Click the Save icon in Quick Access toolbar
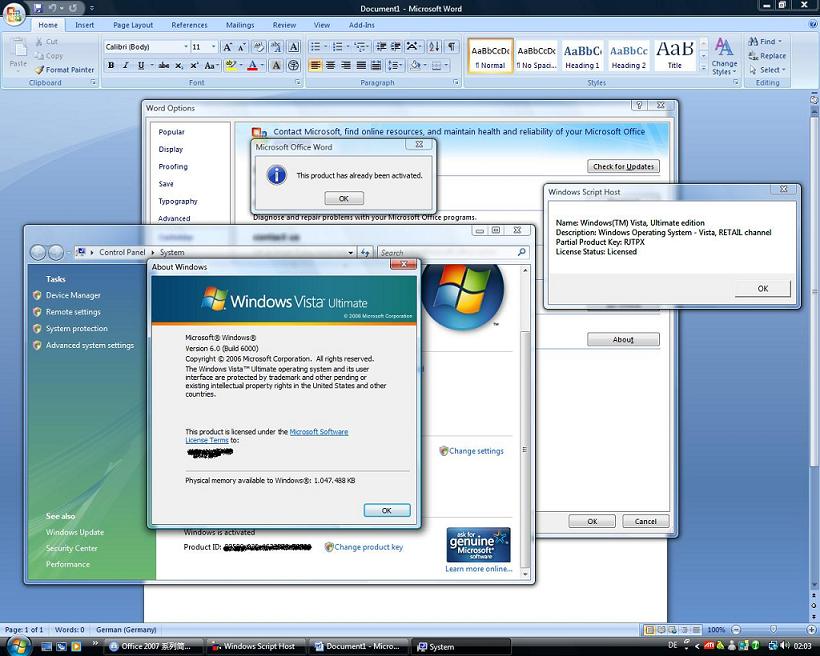 coord(38,8)
